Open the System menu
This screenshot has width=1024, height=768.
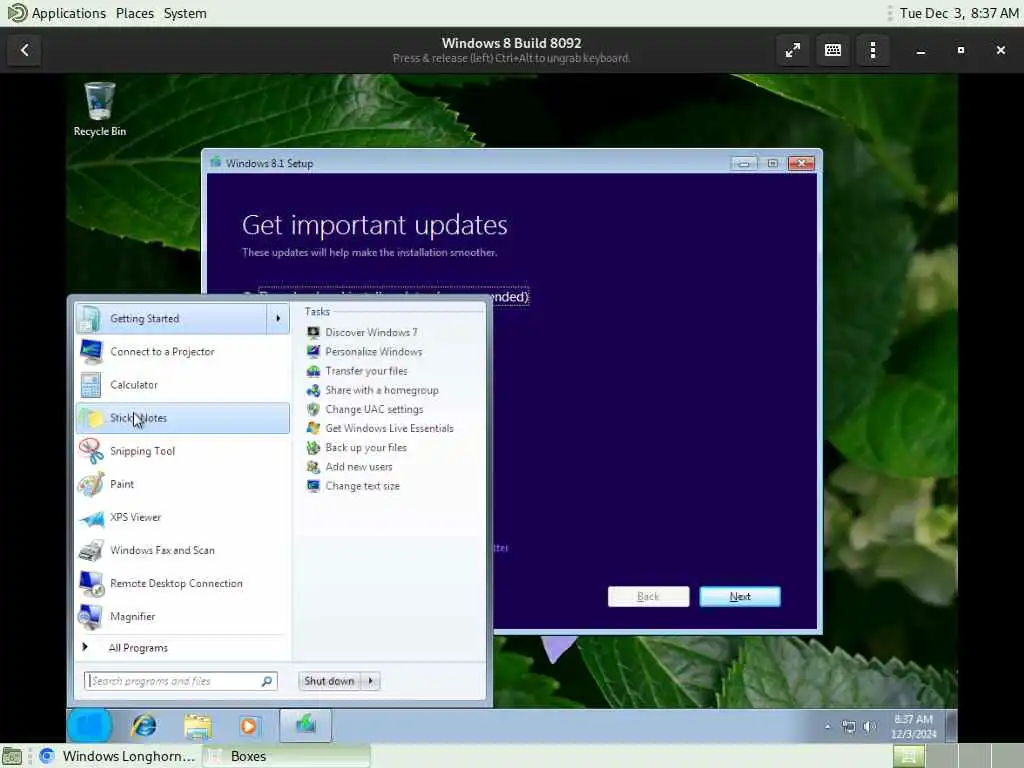click(x=185, y=13)
